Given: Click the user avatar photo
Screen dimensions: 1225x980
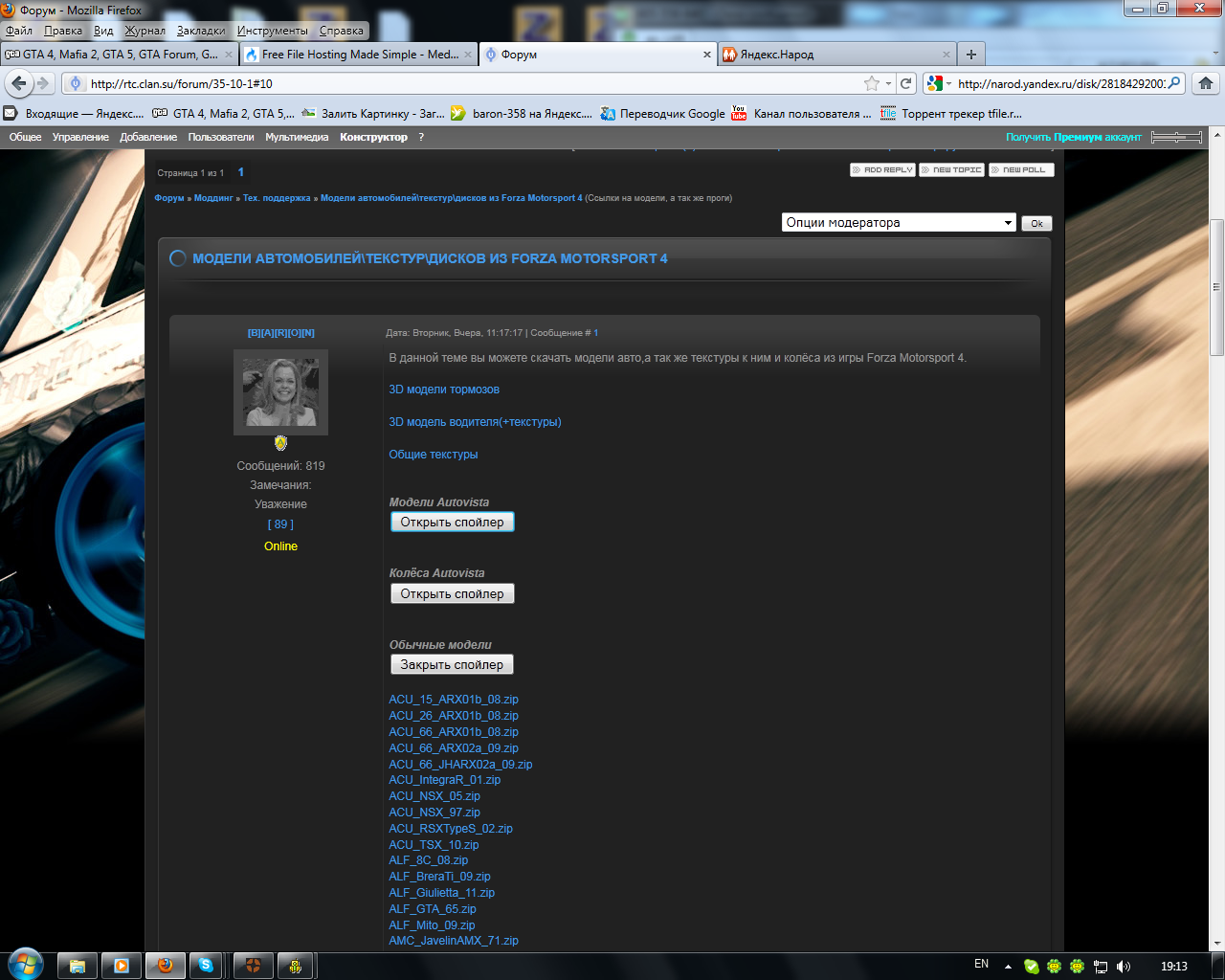Looking at the screenshot, I should pyautogui.click(x=280, y=392).
